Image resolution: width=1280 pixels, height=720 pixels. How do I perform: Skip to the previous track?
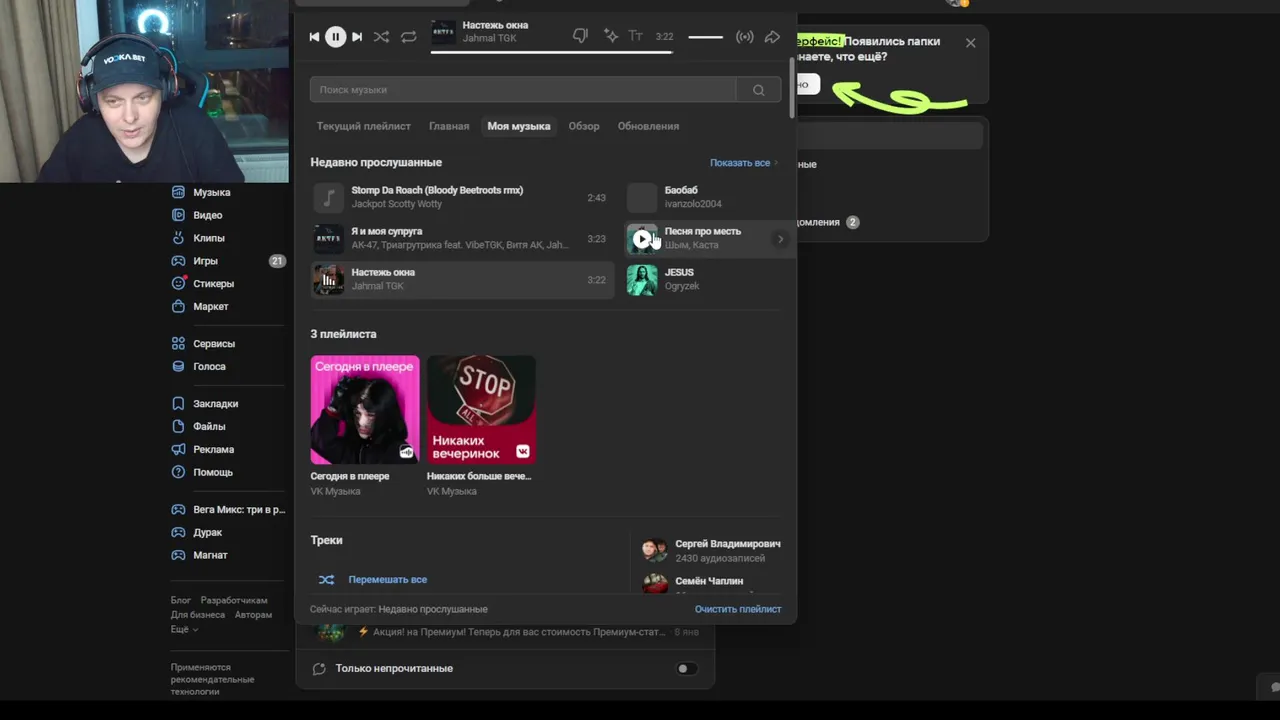click(314, 37)
